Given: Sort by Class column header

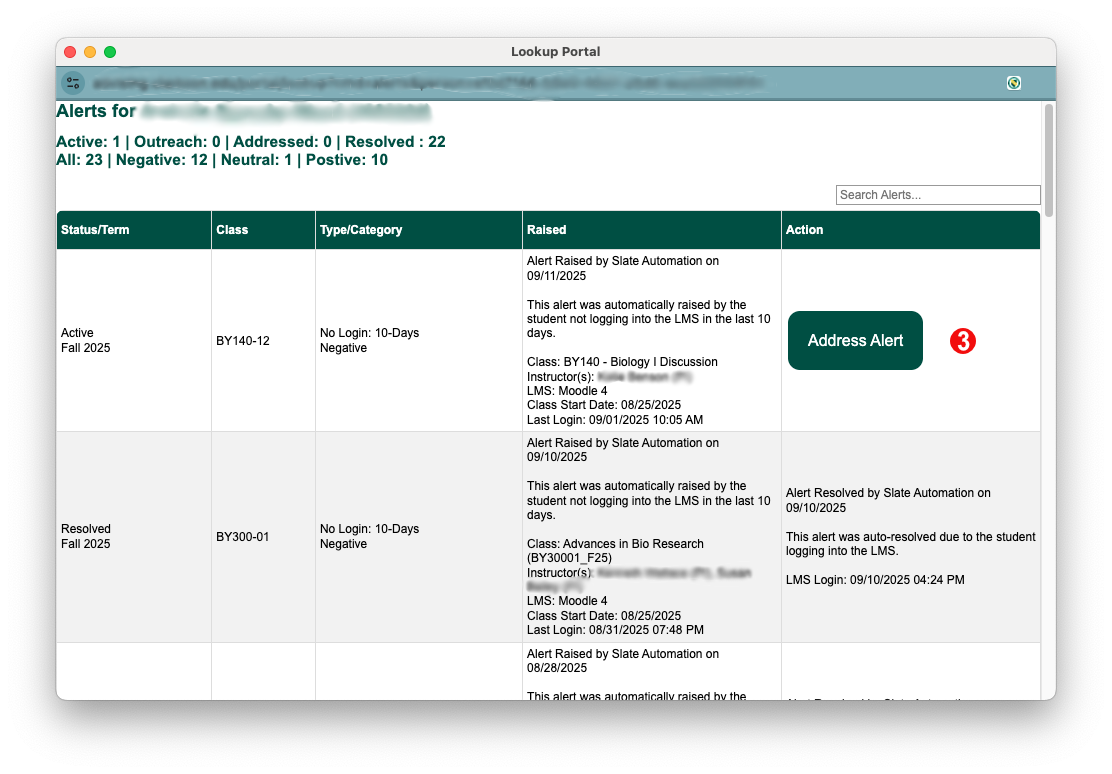Looking at the screenshot, I should click(x=232, y=230).
